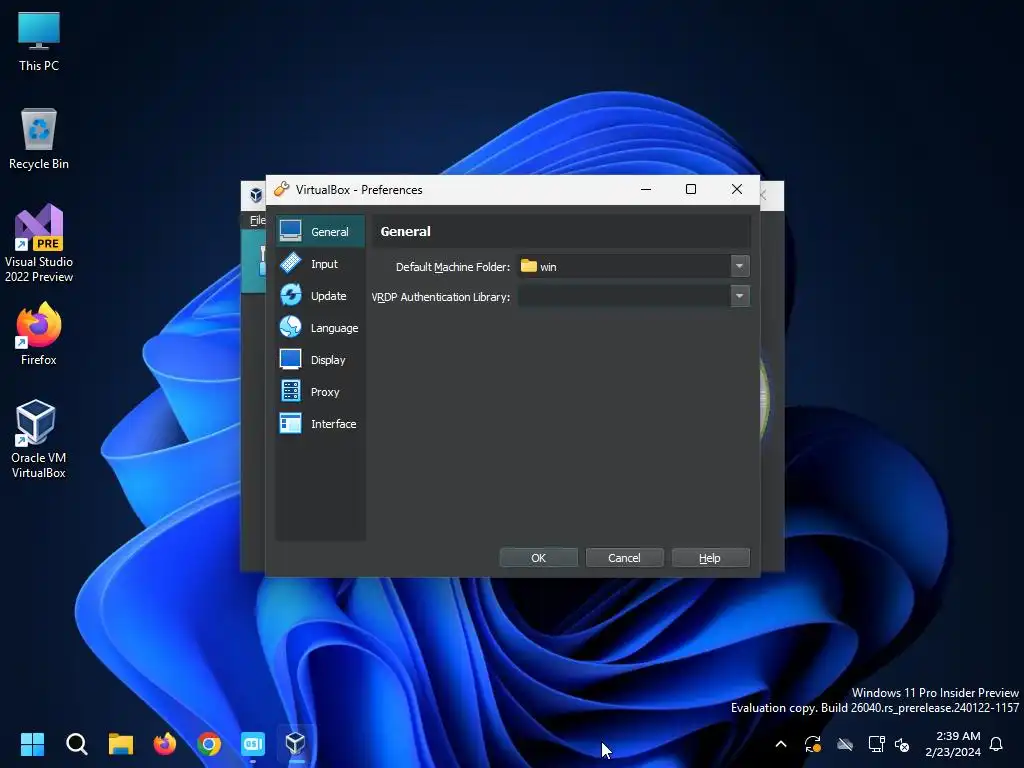Click the Help button
Image resolution: width=1024 pixels, height=768 pixels.
pos(710,558)
